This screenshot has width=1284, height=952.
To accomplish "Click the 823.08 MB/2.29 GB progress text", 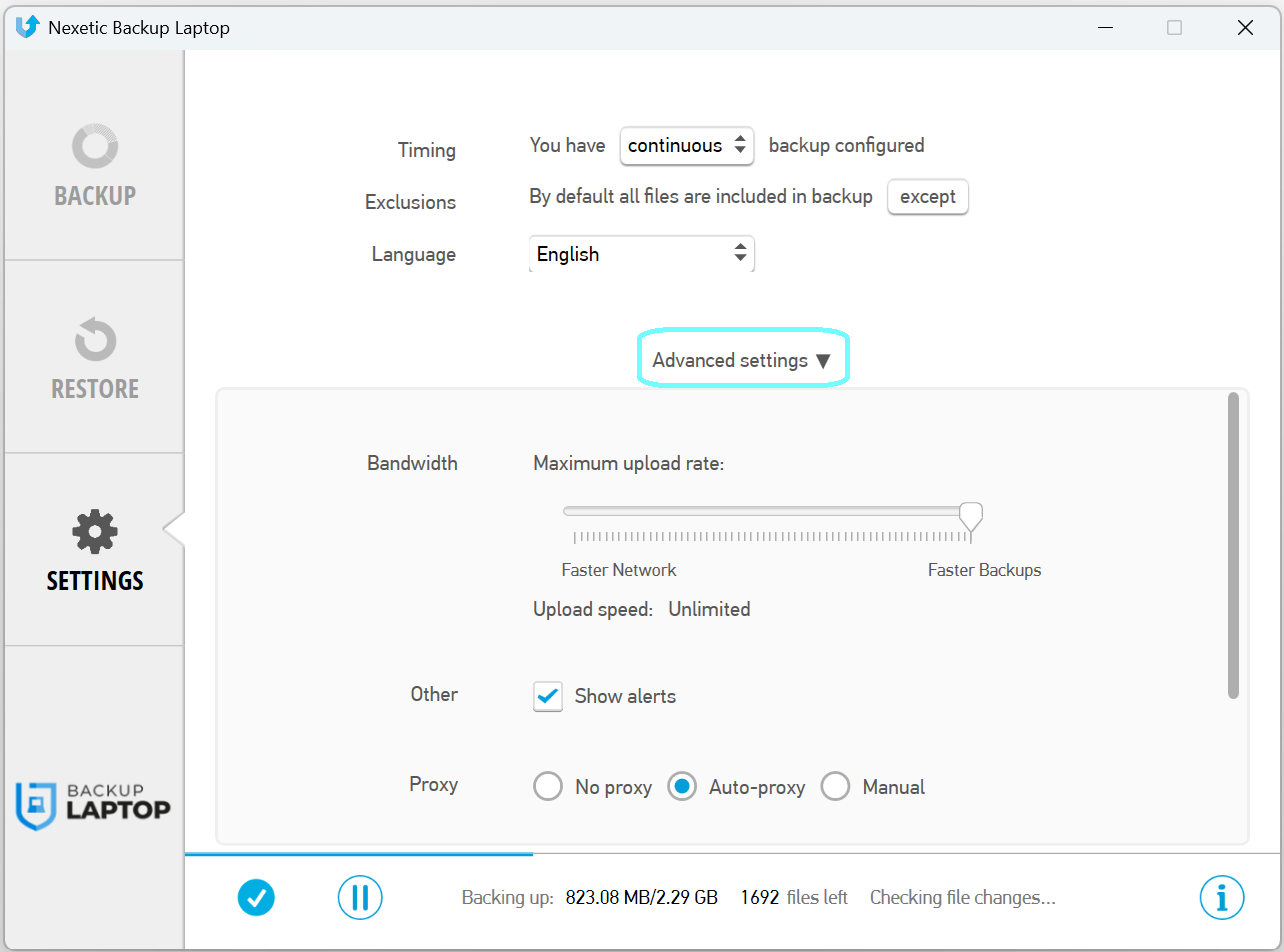I will tap(642, 898).
